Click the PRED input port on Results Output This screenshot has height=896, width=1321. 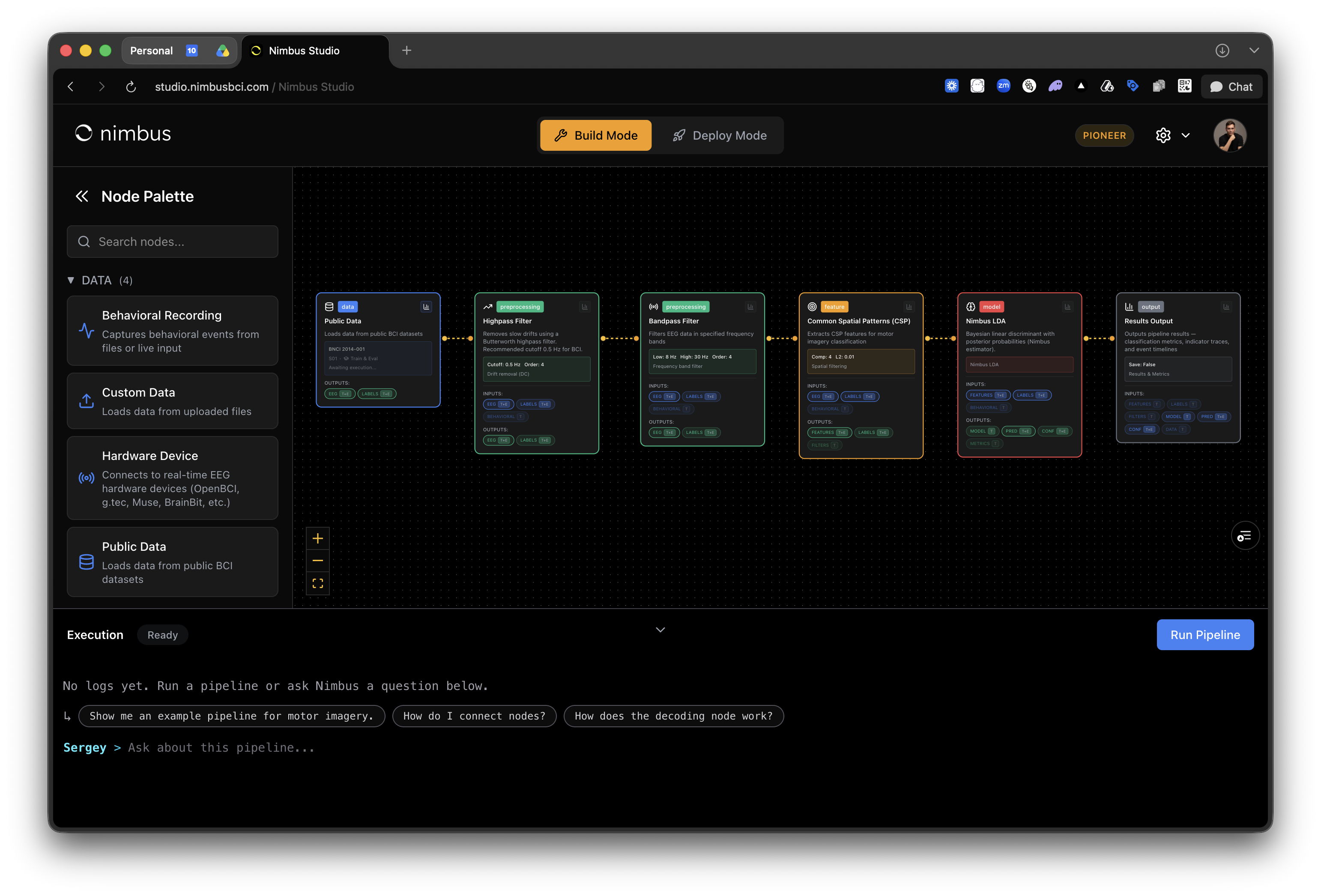[1213, 417]
